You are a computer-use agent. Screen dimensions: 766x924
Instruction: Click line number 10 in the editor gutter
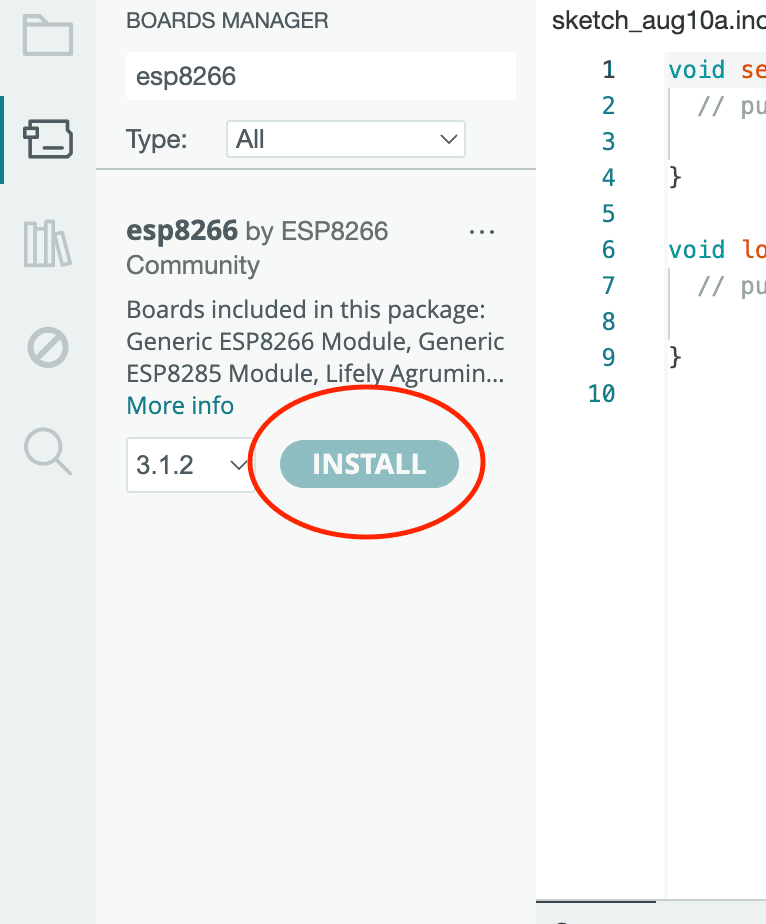click(x=602, y=394)
